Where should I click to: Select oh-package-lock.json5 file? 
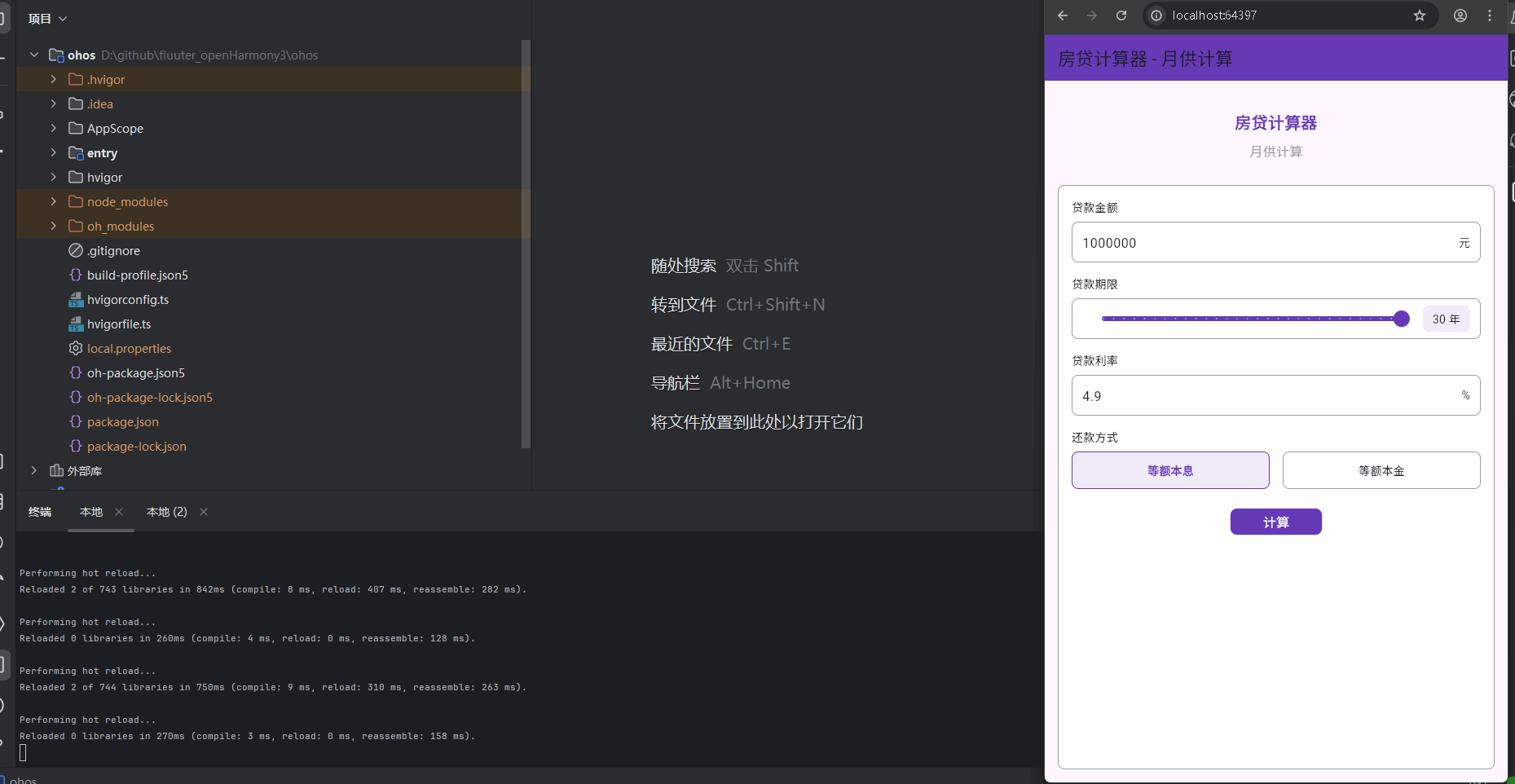pos(150,397)
